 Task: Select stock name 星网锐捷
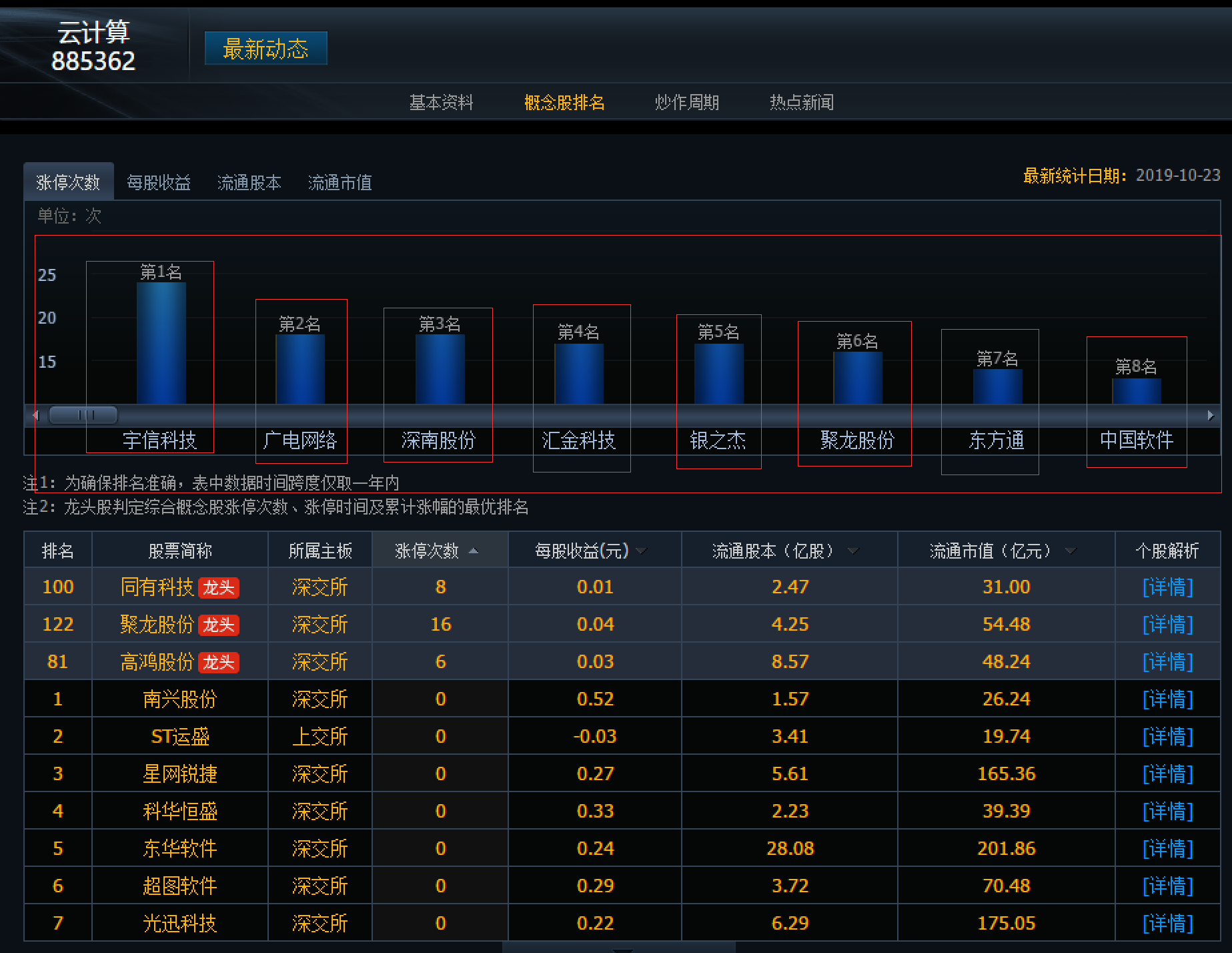coord(180,774)
